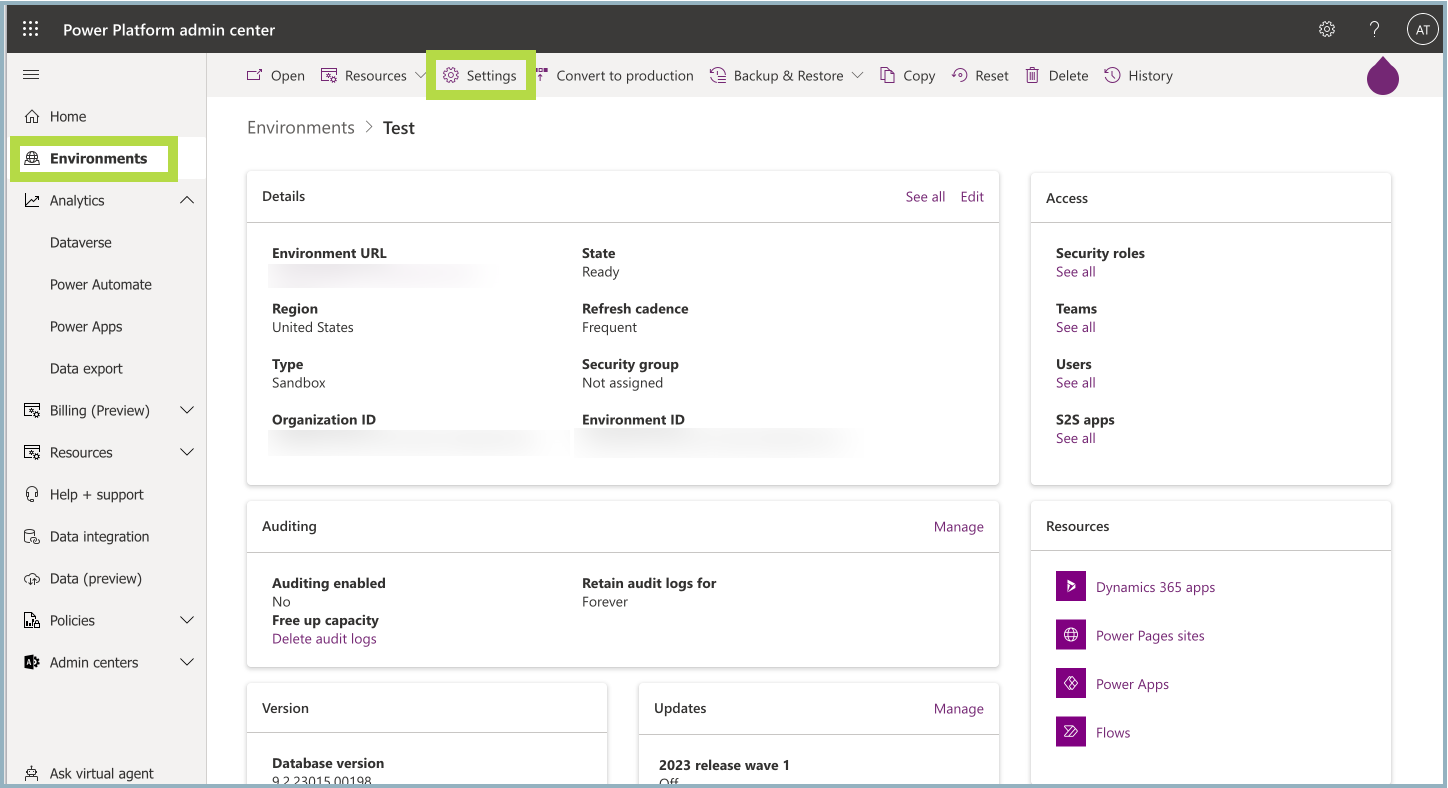This screenshot has width=1448, height=788.
Task: Select Power Automate under Analytics
Action: point(101,285)
